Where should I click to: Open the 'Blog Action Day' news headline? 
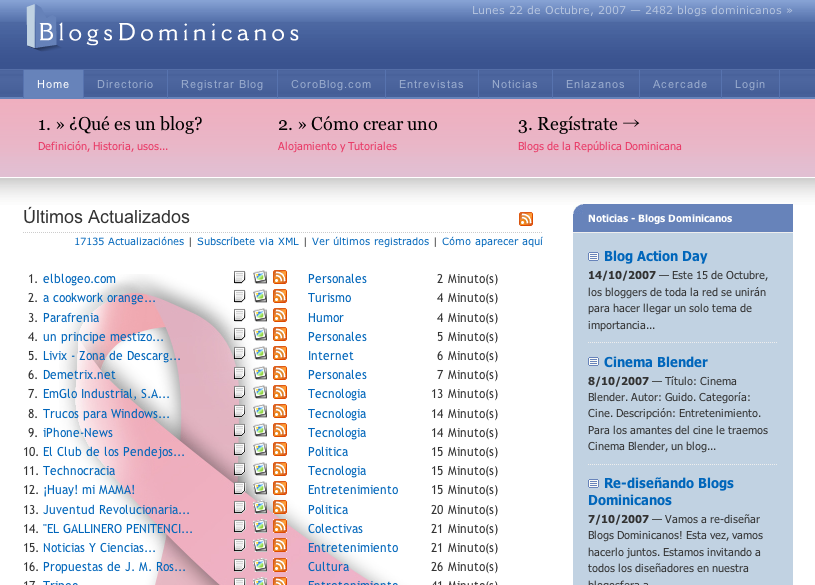pyautogui.click(x=655, y=256)
